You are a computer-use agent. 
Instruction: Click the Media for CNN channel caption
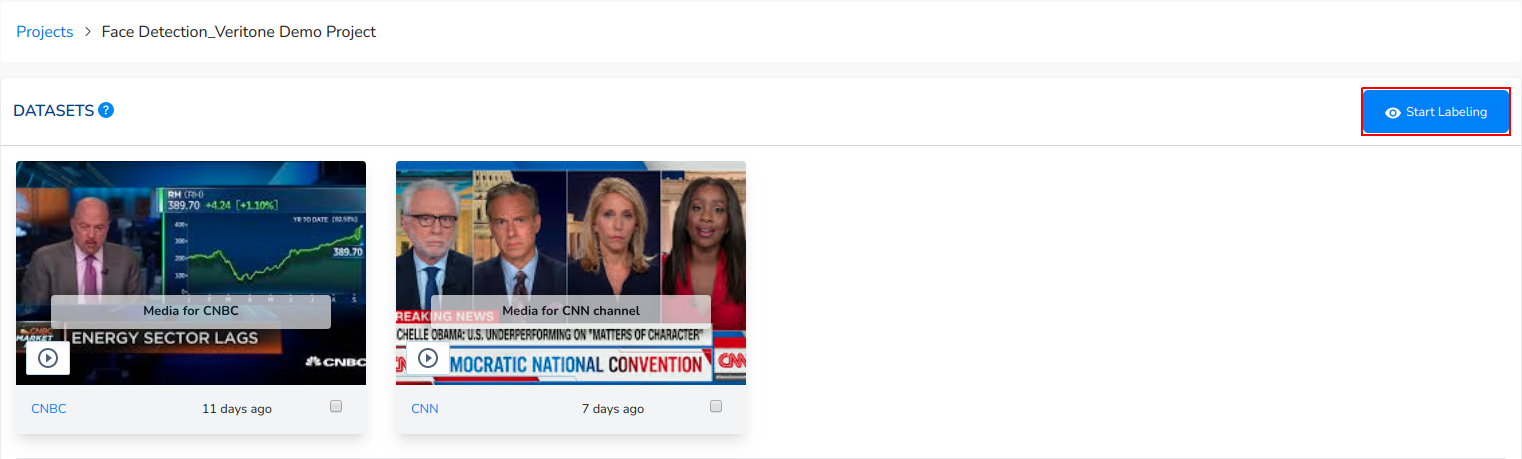(x=571, y=311)
